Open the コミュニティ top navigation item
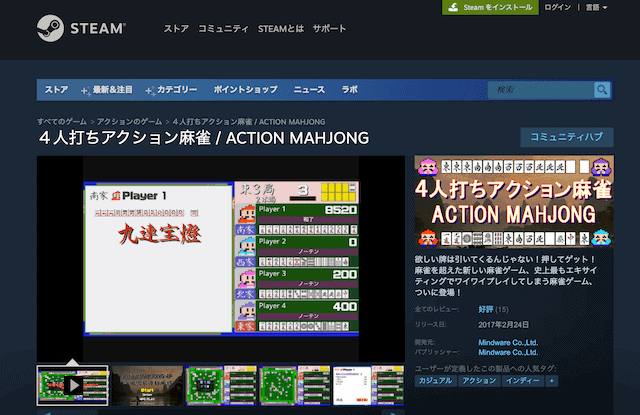640x415 pixels. [223, 29]
